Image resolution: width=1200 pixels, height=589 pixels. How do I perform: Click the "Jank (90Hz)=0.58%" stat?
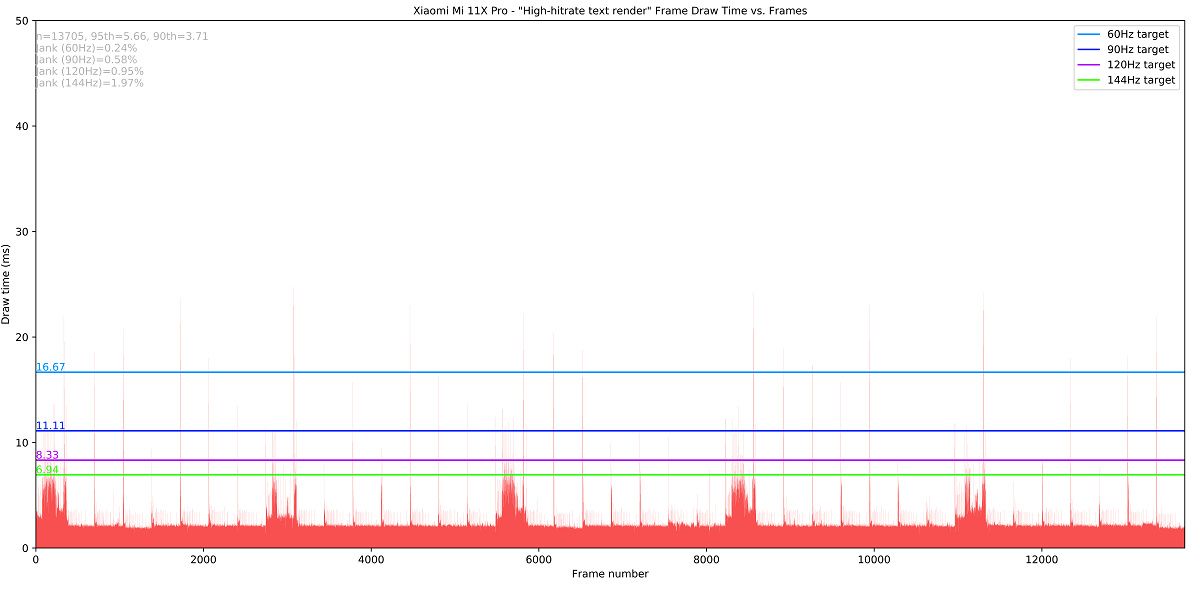86,60
